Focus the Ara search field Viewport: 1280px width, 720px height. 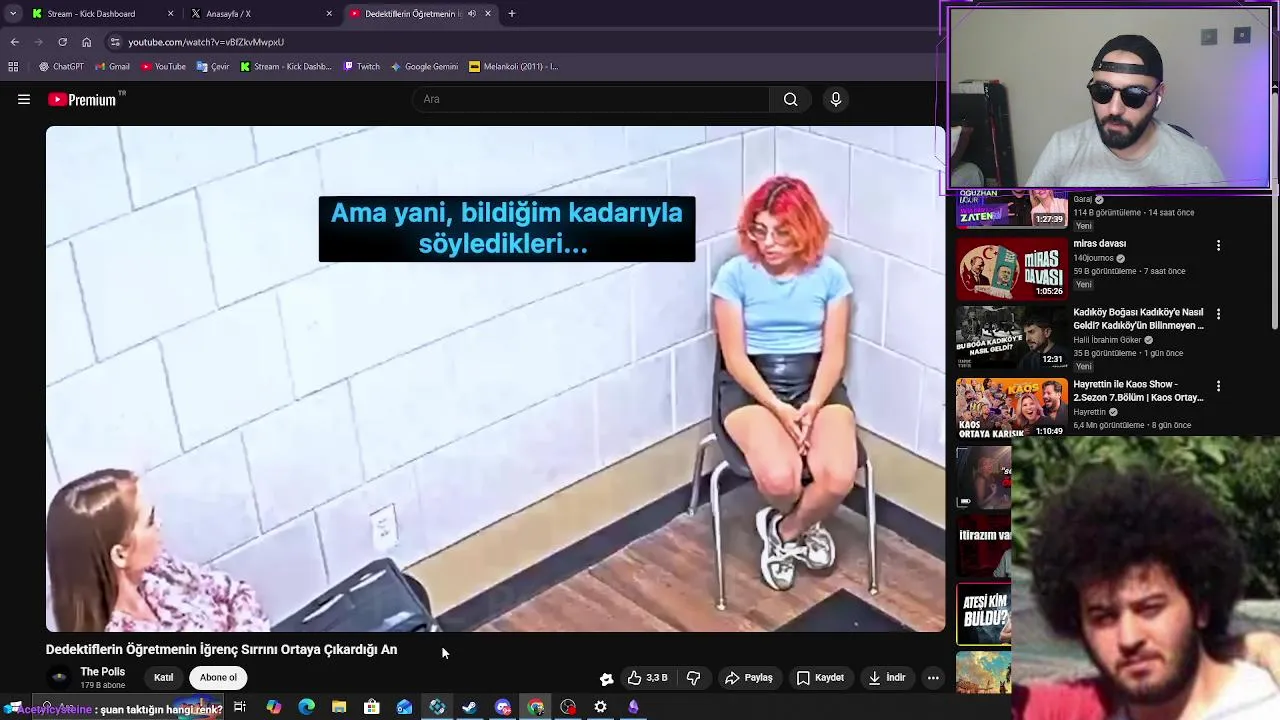click(591, 99)
